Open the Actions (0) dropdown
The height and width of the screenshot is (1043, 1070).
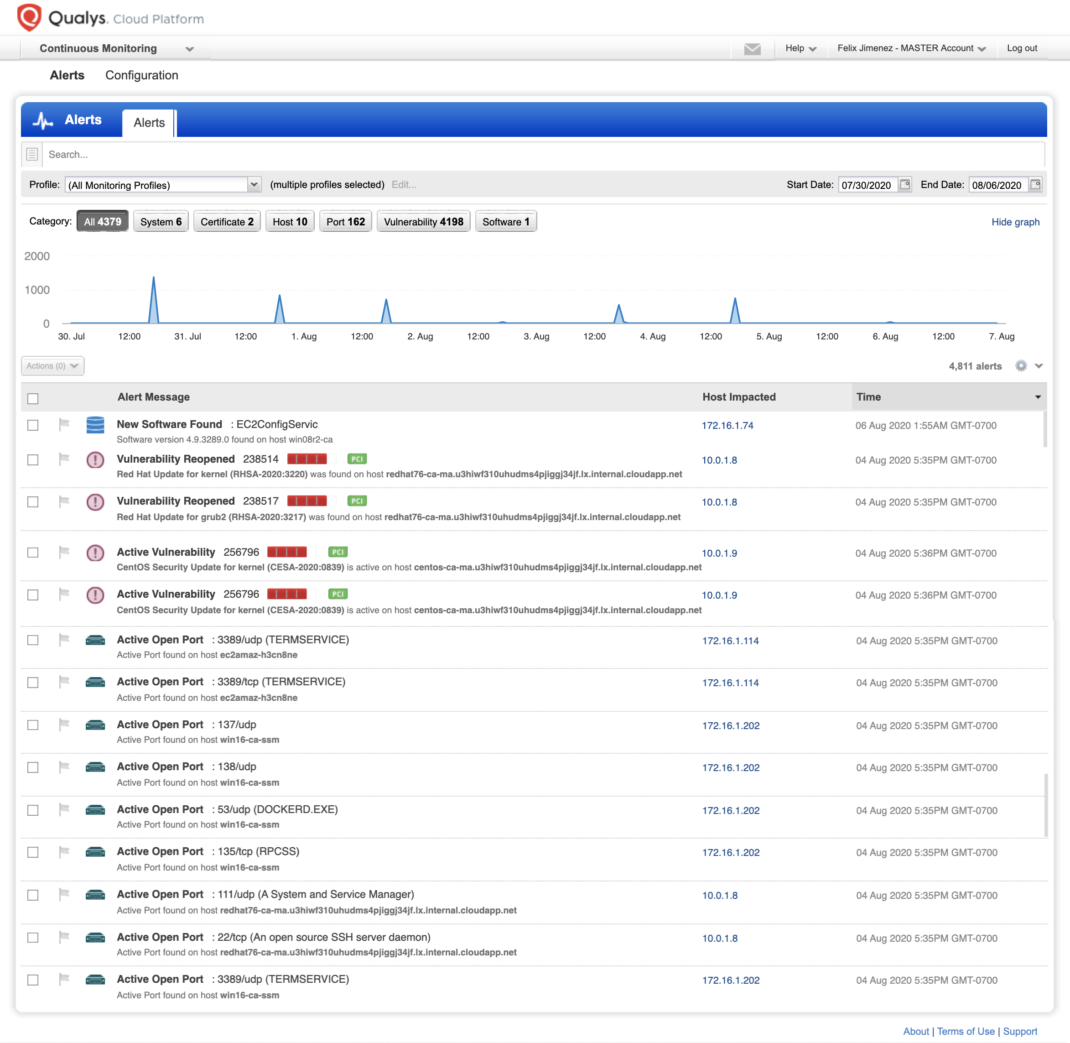pyautogui.click(x=52, y=366)
